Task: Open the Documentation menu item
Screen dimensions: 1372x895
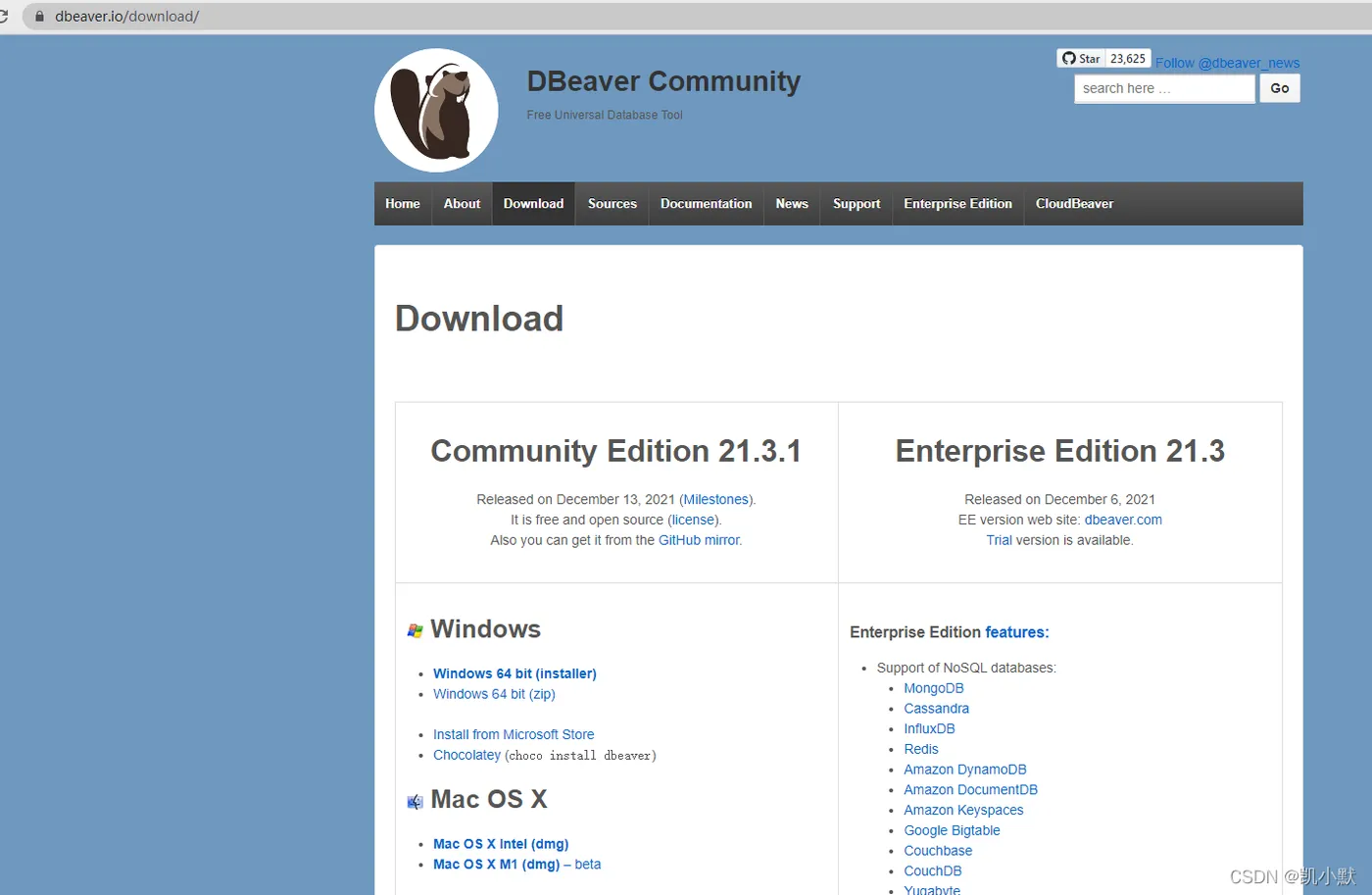Action: pos(706,204)
